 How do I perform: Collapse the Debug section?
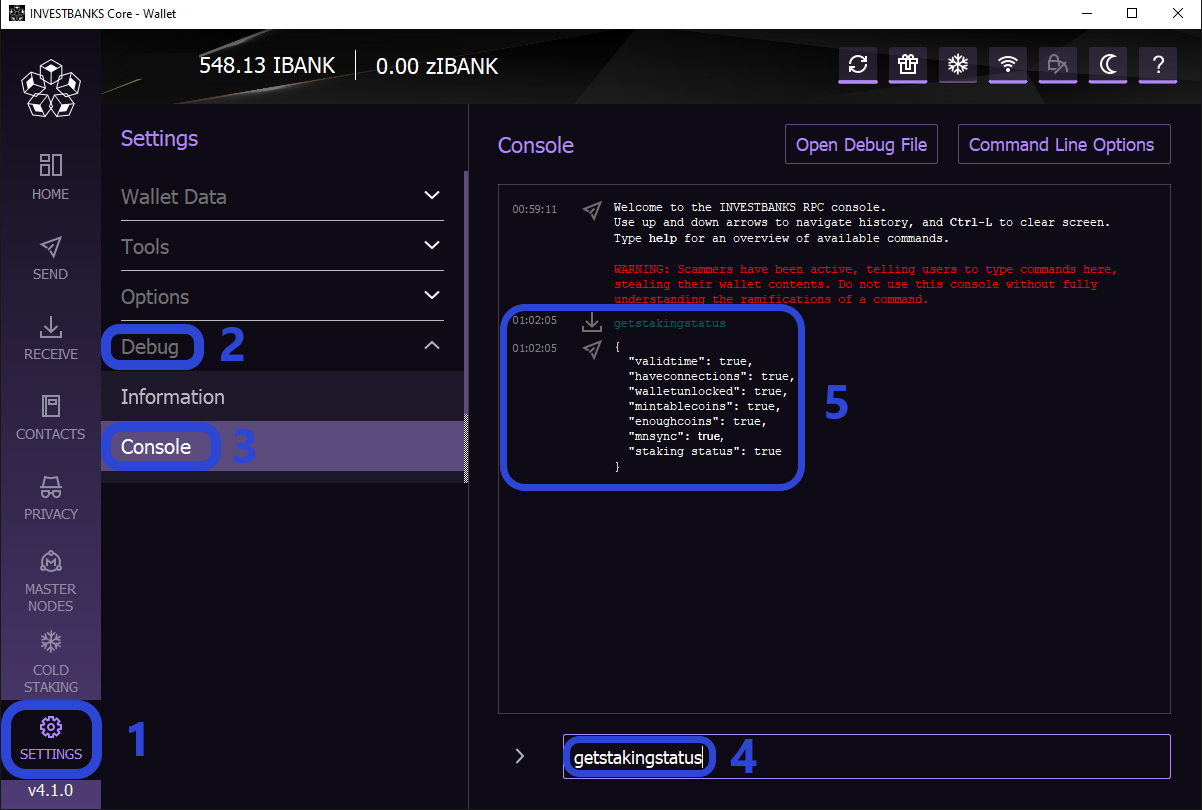pyautogui.click(x=282, y=346)
